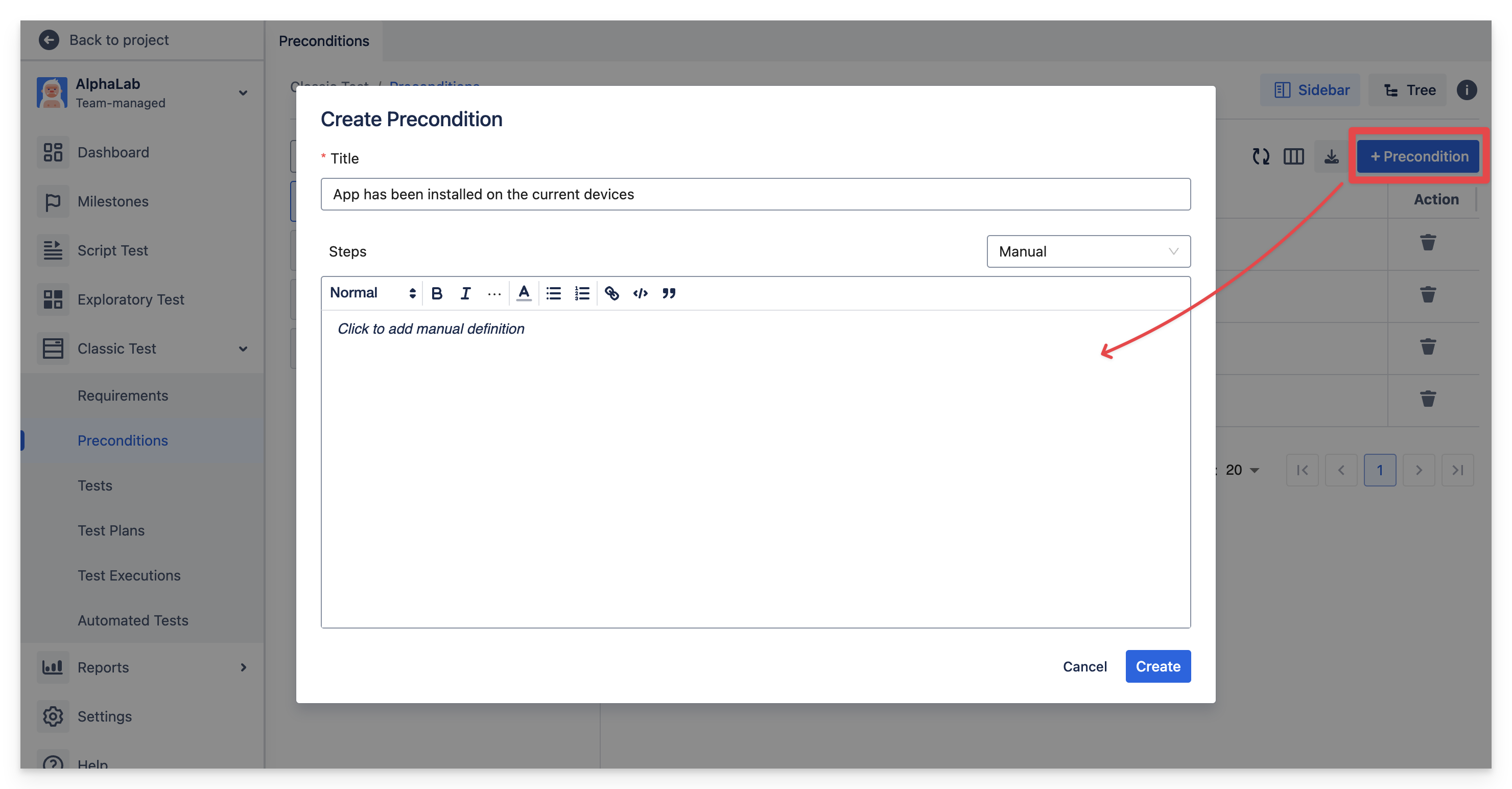Go to Test Executions menu item
Screen dimensions: 1512x789
point(129,575)
